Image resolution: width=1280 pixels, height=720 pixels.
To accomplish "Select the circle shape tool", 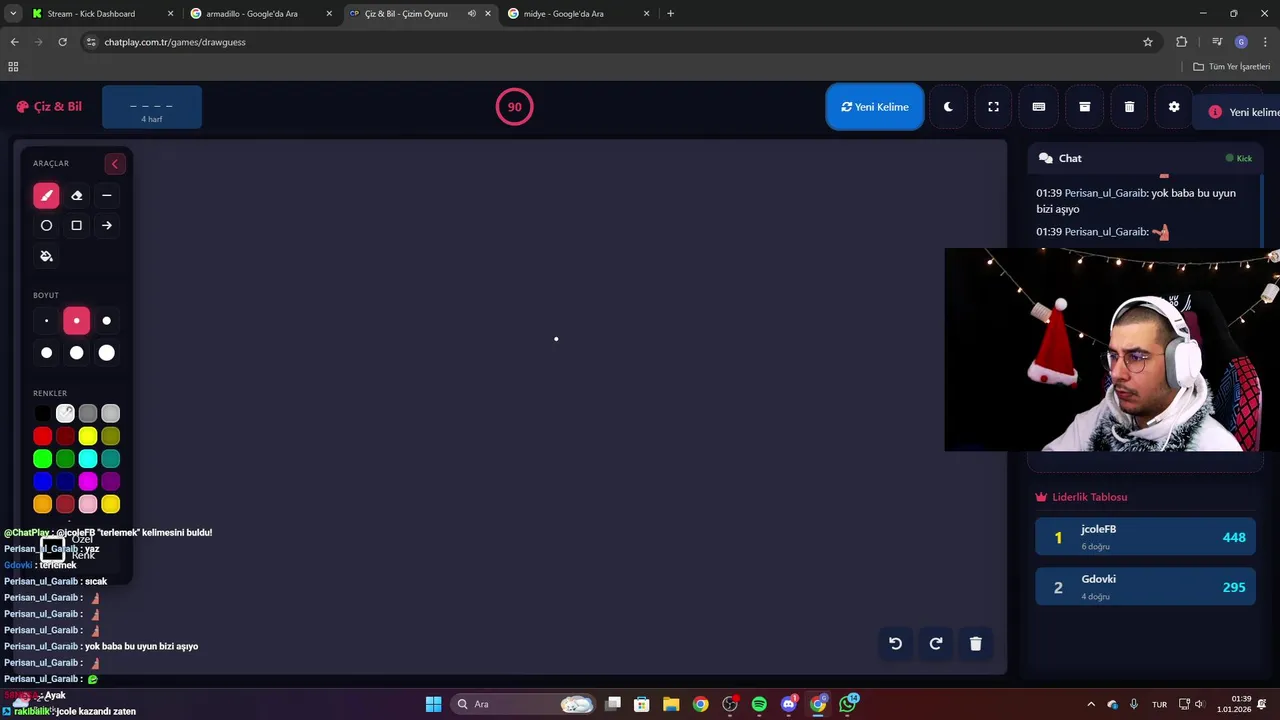I will pos(46,226).
